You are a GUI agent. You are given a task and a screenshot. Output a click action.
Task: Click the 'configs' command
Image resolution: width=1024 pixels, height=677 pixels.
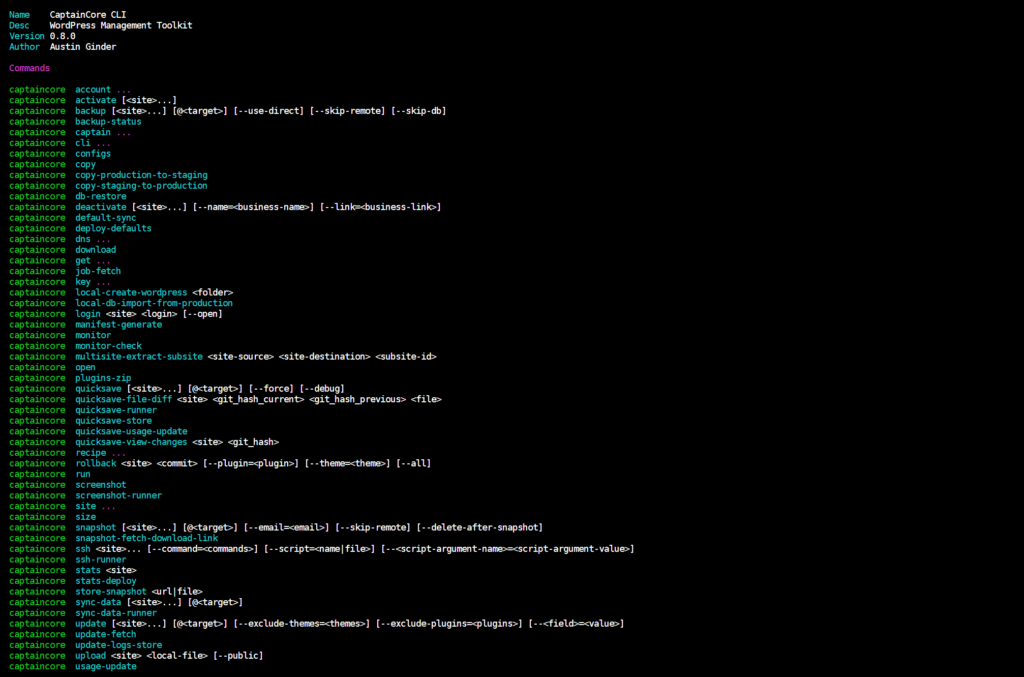[x=93, y=153]
